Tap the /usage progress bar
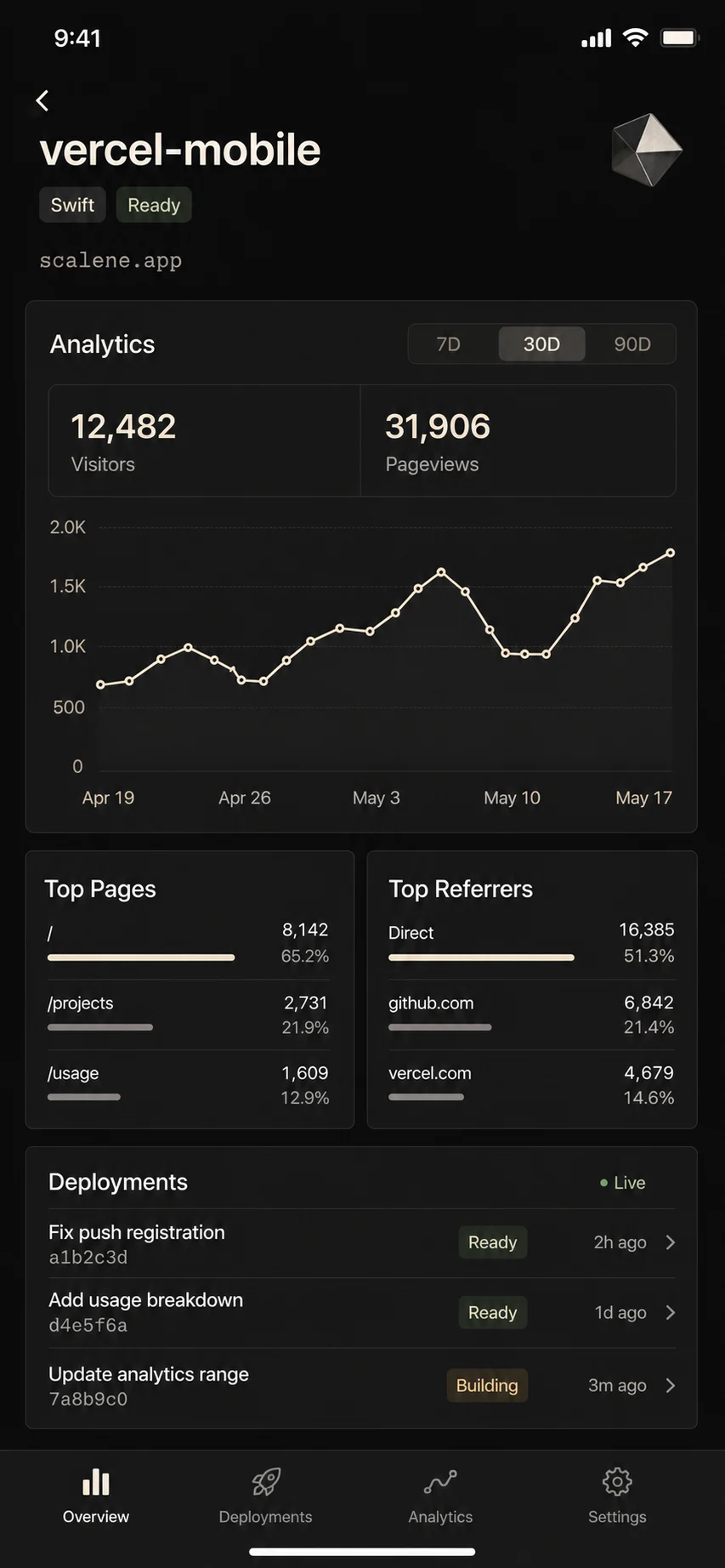Image resolution: width=725 pixels, height=1568 pixels. click(84, 1097)
